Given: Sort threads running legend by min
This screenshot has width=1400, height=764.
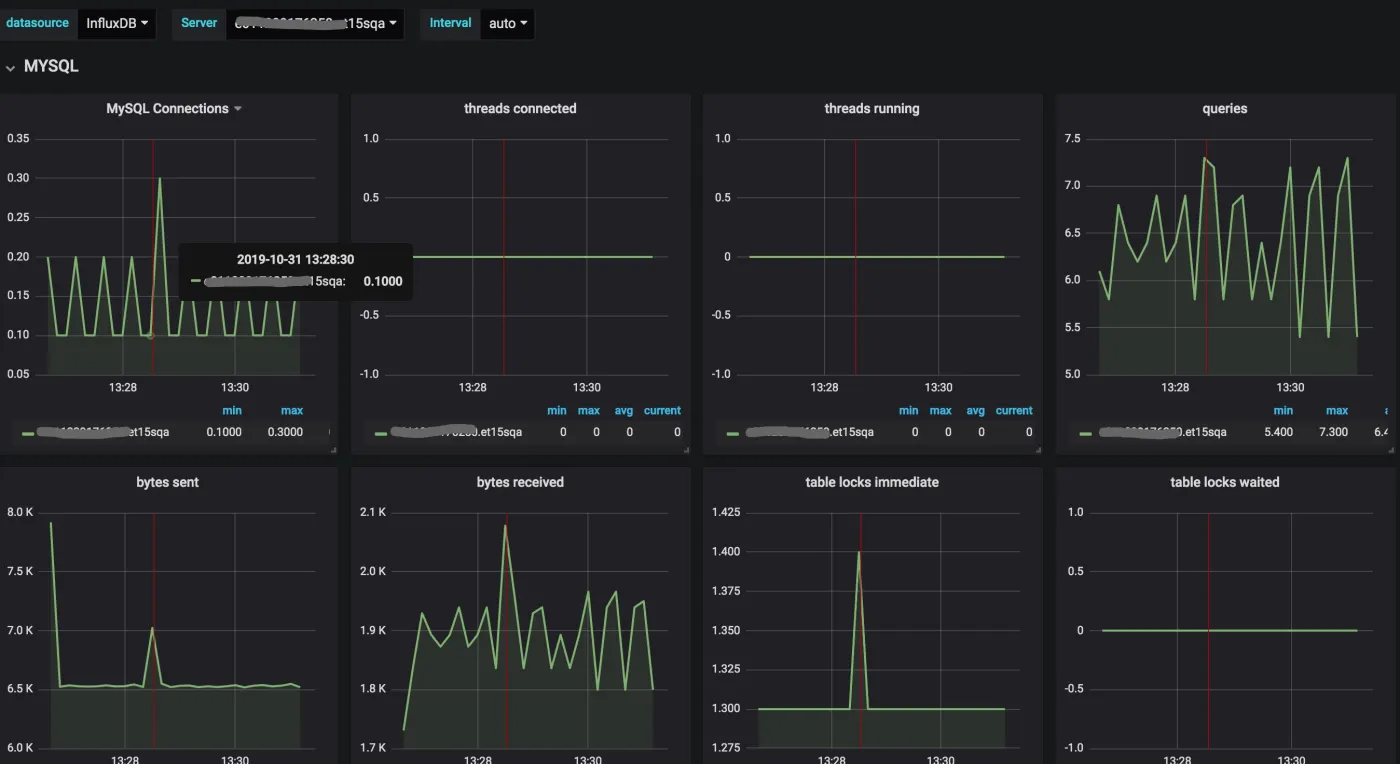Looking at the screenshot, I should (x=908, y=410).
